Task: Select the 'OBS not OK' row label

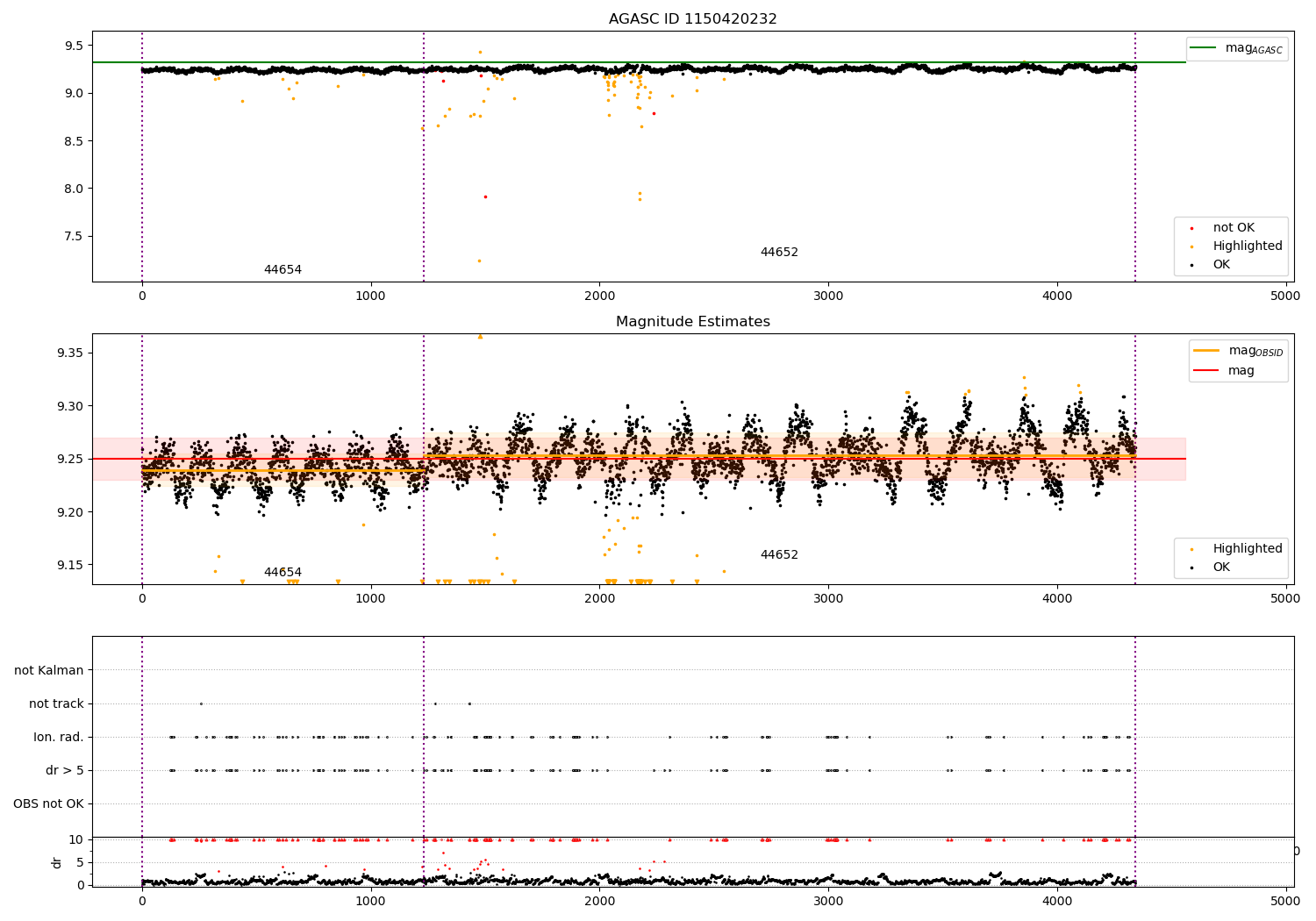Action: (48, 804)
